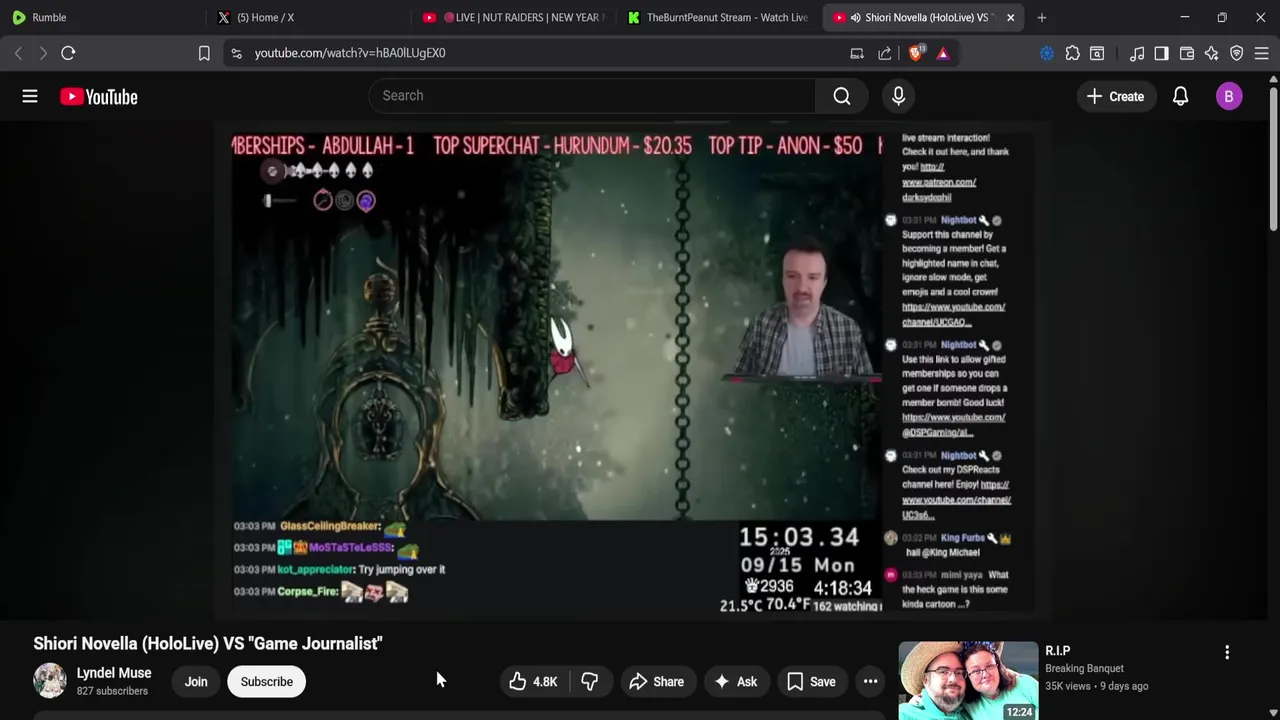Open the account avatar menu
This screenshot has width=1280, height=720.
(x=1229, y=96)
